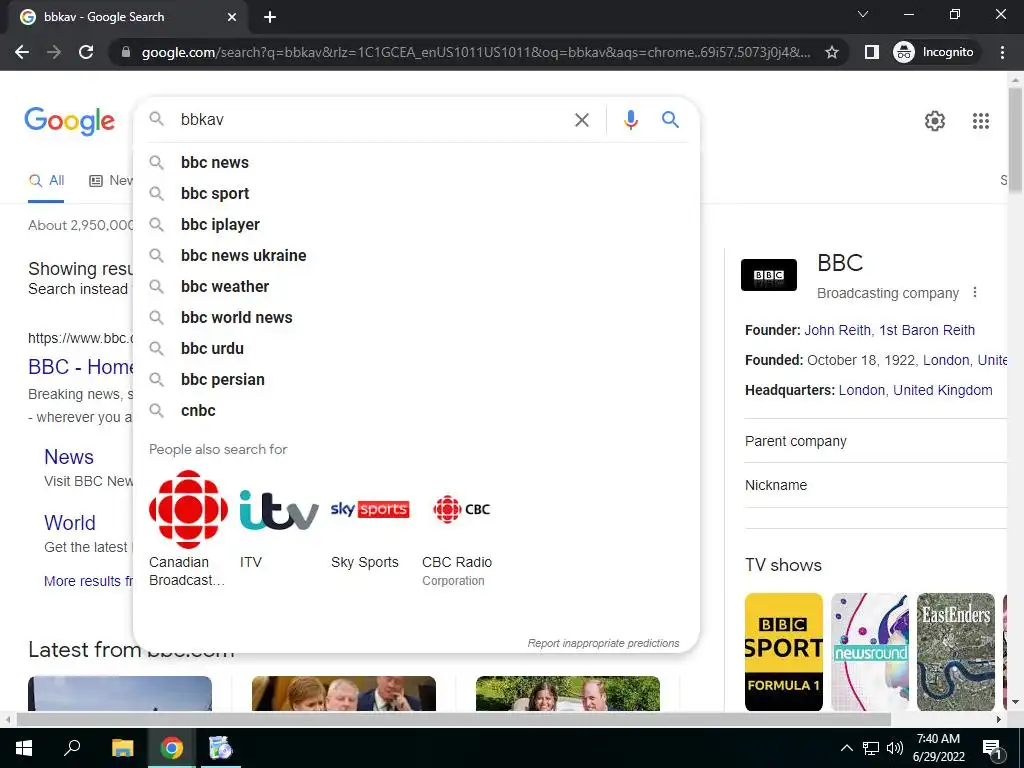The width and height of the screenshot is (1024, 768).
Task: Choose the 'bbc world news' suggestion
Action: [x=416, y=317]
